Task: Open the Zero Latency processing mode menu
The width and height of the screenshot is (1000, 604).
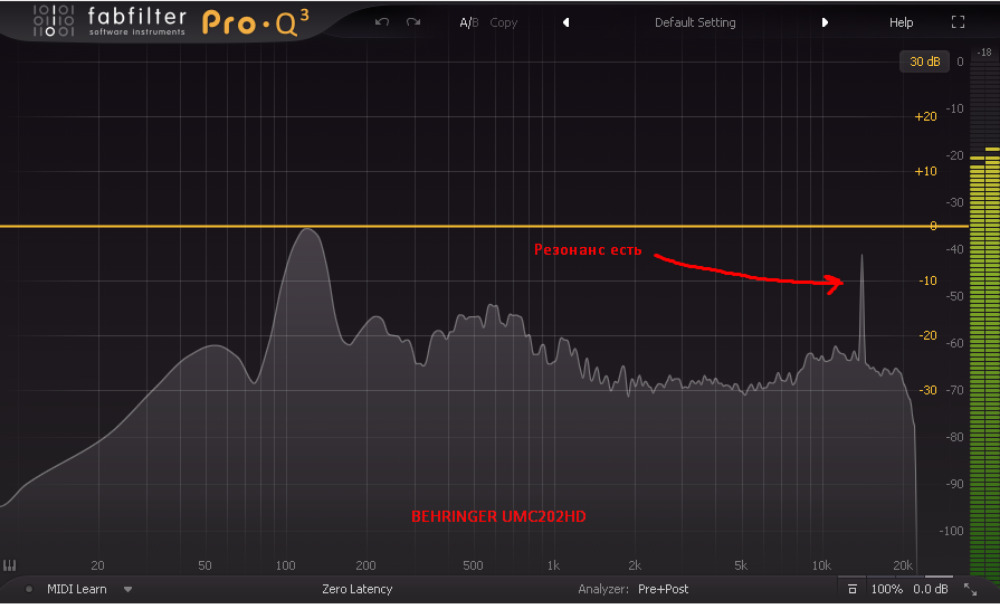Action: pos(357,589)
